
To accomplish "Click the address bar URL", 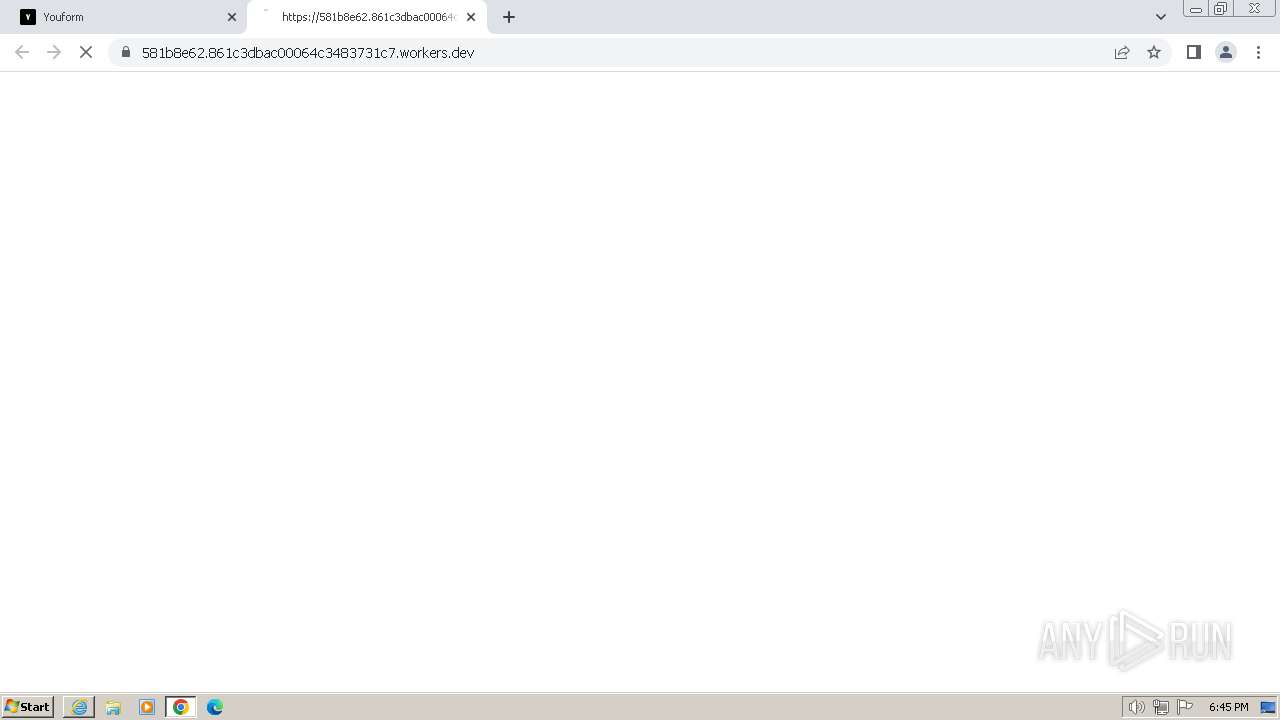I will pyautogui.click(x=308, y=52).
